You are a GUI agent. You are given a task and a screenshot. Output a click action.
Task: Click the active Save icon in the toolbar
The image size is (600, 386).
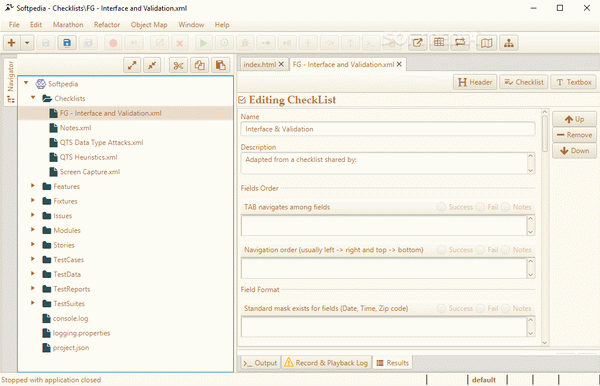click(67, 43)
